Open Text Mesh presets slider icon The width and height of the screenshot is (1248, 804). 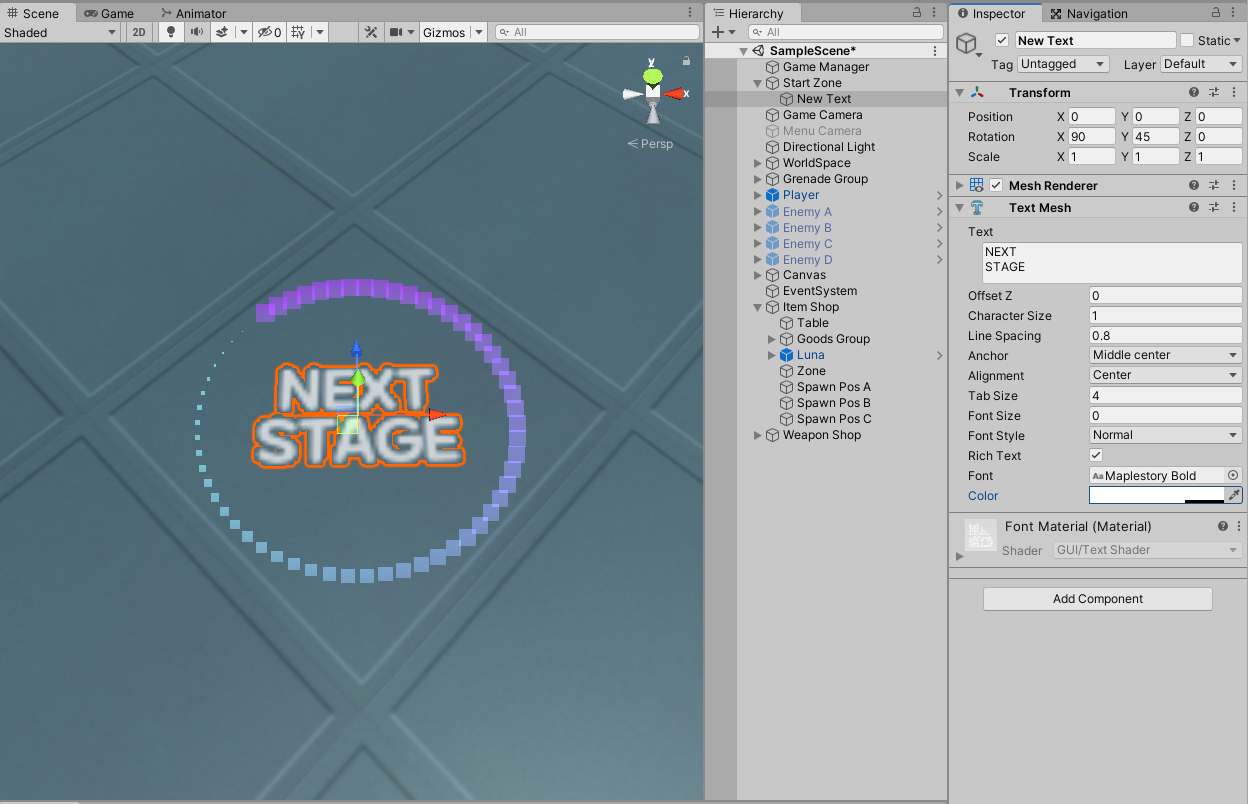[1215, 208]
